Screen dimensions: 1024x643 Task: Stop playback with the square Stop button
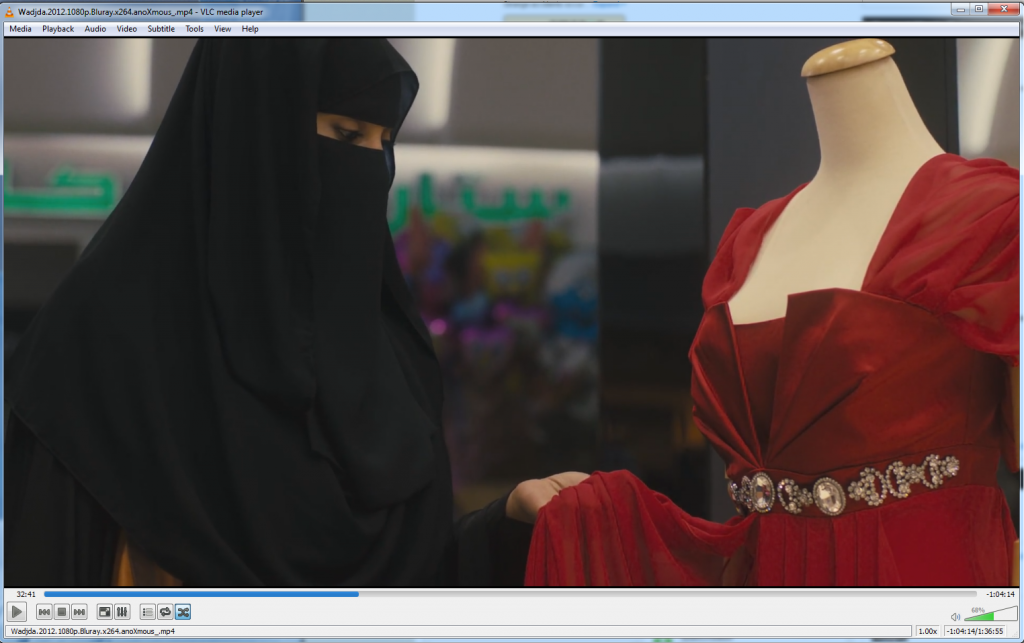(61, 612)
